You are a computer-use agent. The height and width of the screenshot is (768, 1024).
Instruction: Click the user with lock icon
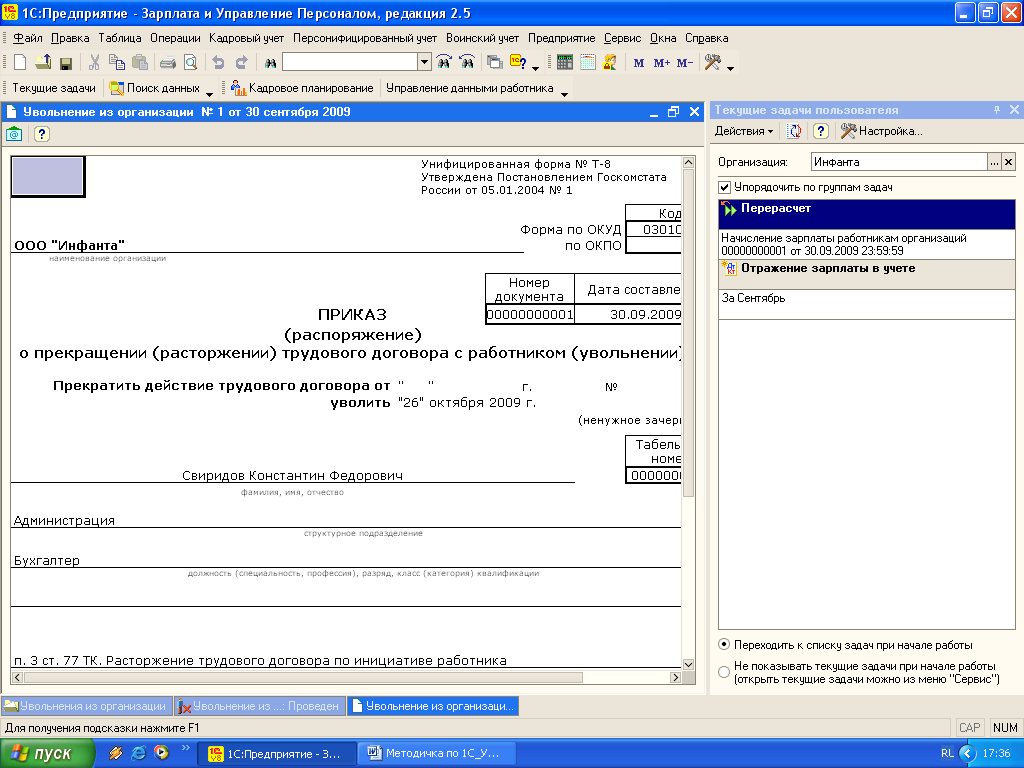coord(610,63)
